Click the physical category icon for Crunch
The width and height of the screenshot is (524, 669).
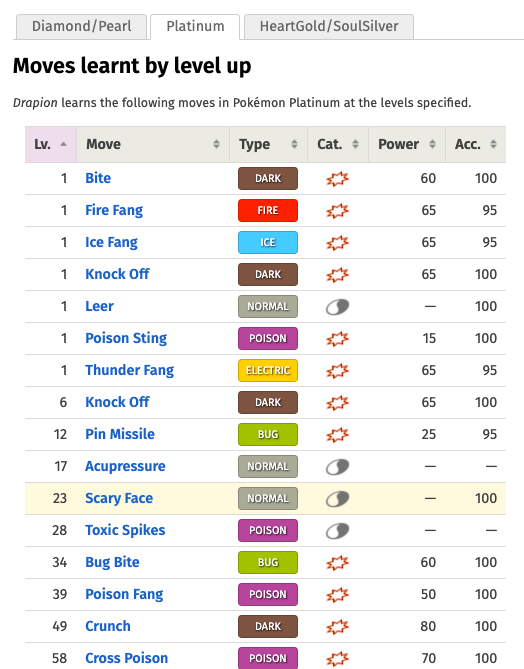(338, 626)
